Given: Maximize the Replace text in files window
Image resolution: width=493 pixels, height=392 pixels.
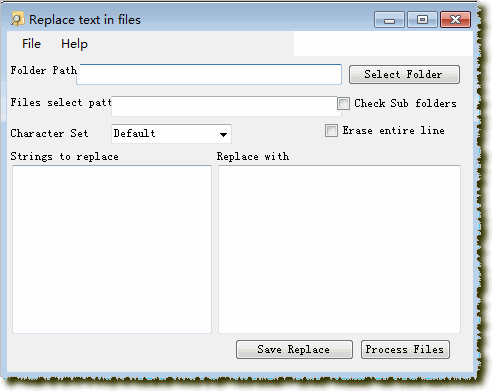Looking at the screenshot, I should click(x=422, y=20).
